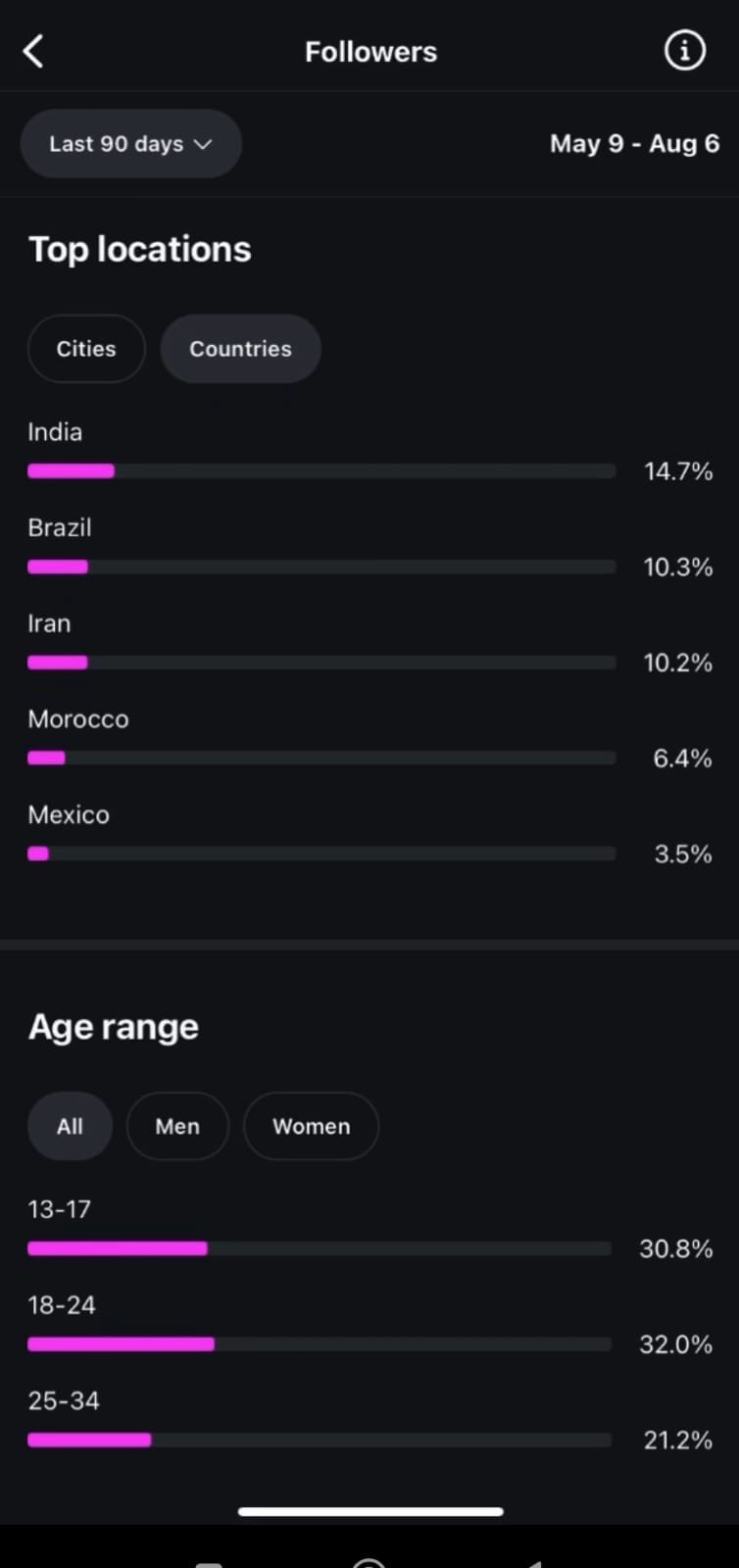Image resolution: width=739 pixels, height=1568 pixels.
Task: Tap the back arrow icon
Action: (x=34, y=51)
